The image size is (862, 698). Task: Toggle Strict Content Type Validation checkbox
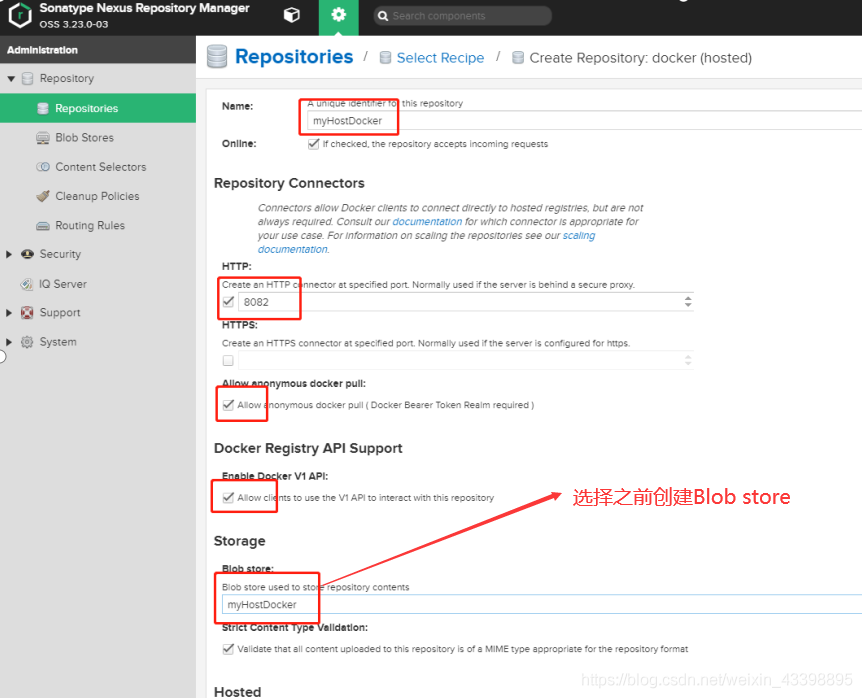pos(228,649)
